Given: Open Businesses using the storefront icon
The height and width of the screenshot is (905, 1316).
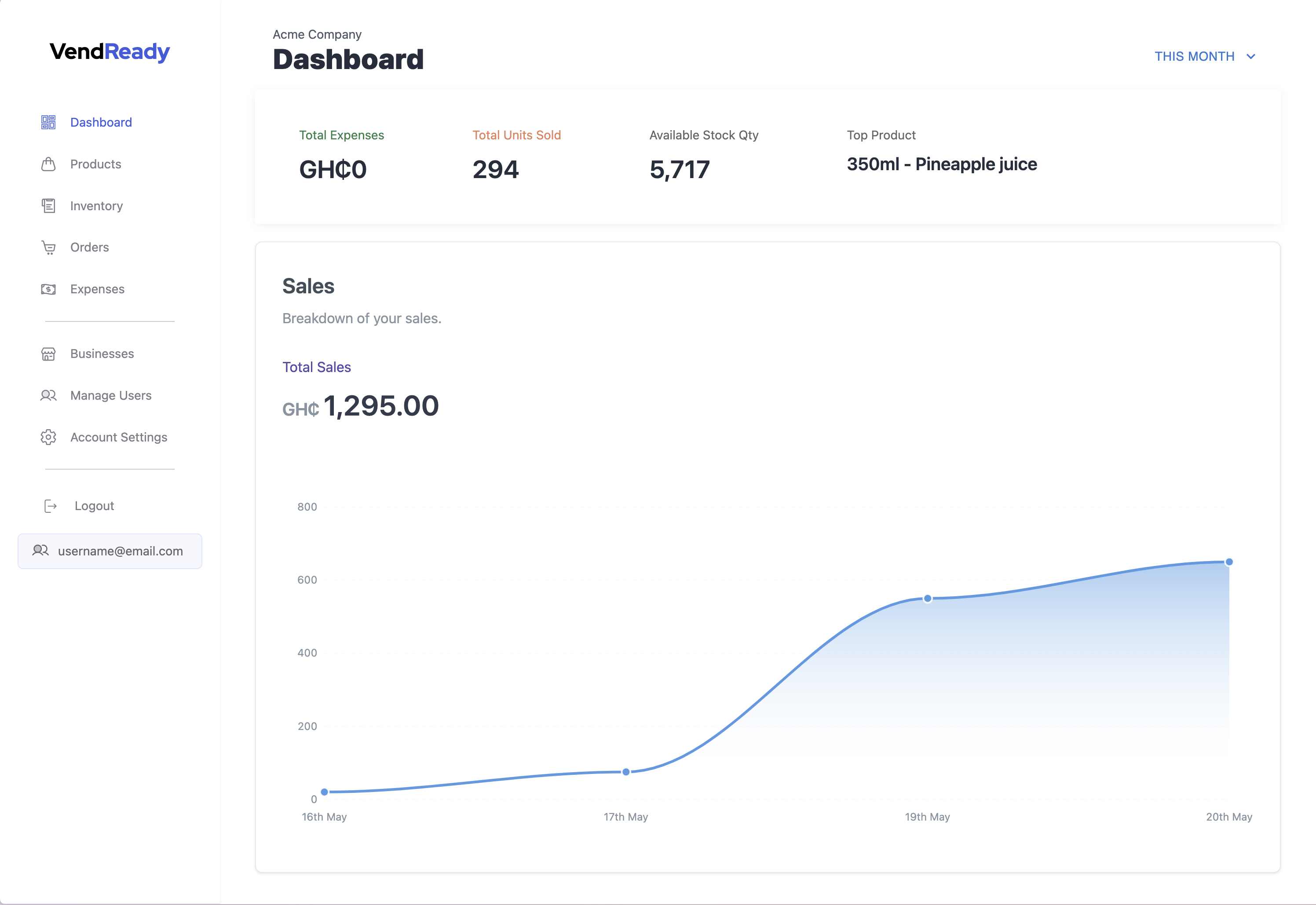Looking at the screenshot, I should (48, 353).
